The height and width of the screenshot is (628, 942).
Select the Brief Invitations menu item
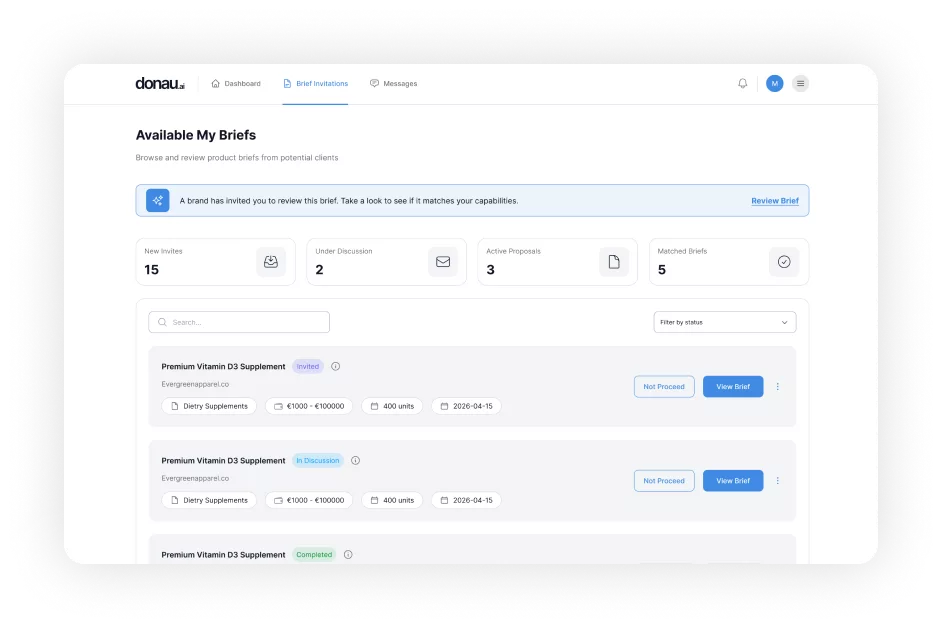pyautogui.click(x=315, y=83)
